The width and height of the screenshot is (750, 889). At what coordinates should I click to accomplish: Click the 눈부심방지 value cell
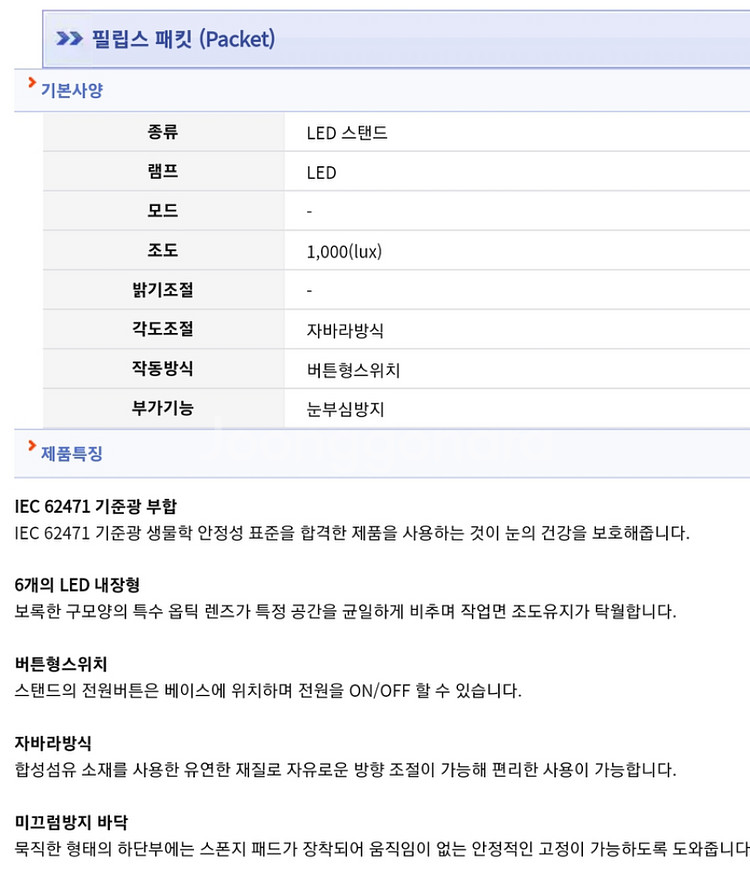[345, 409]
